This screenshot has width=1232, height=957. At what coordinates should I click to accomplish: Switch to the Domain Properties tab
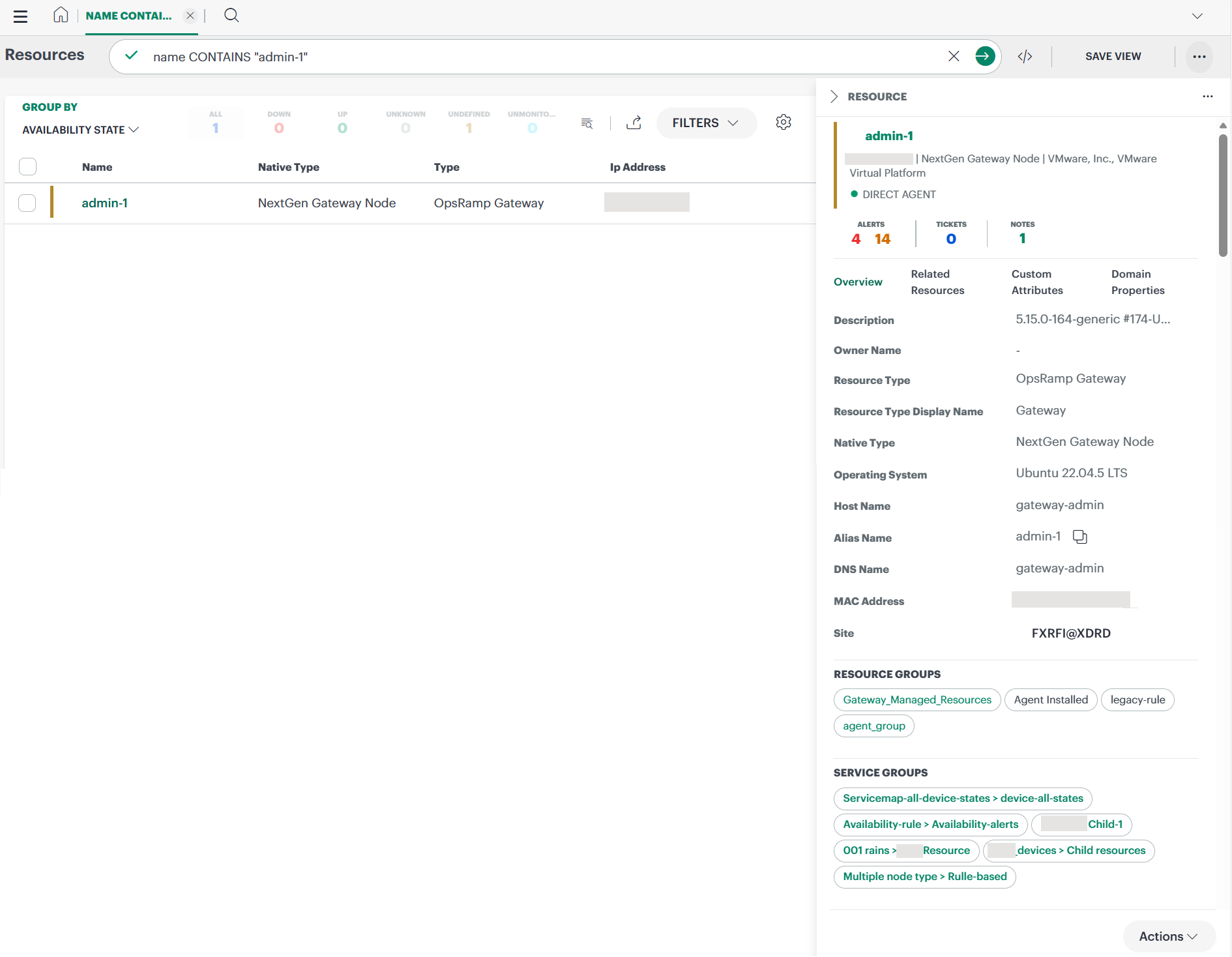click(1137, 282)
